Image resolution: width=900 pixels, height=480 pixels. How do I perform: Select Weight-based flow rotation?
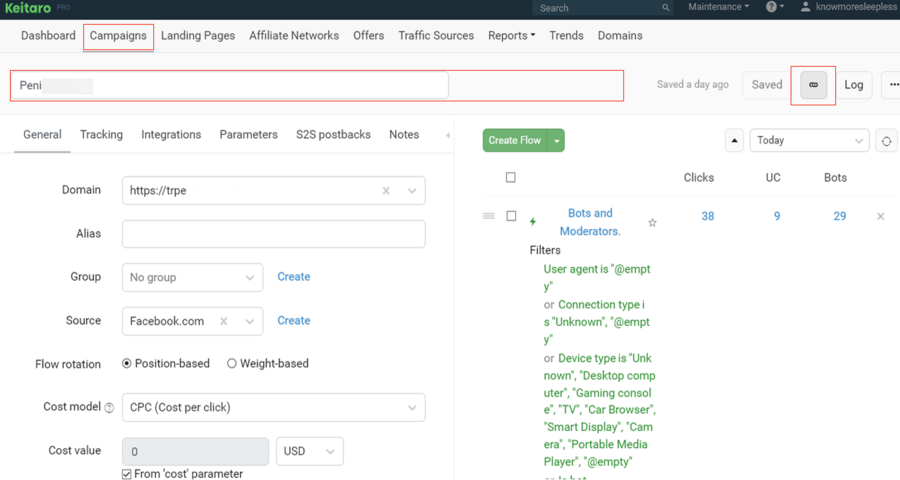pos(231,363)
